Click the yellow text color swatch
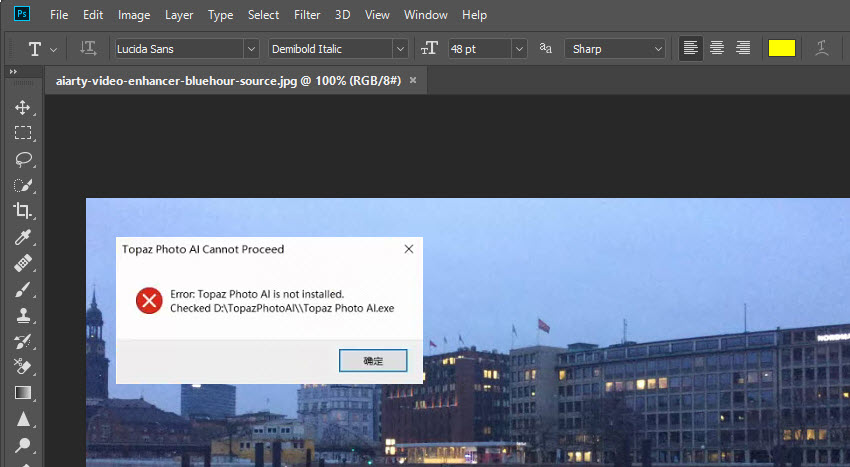Screen dimensions: 850x467 (782, 48)
